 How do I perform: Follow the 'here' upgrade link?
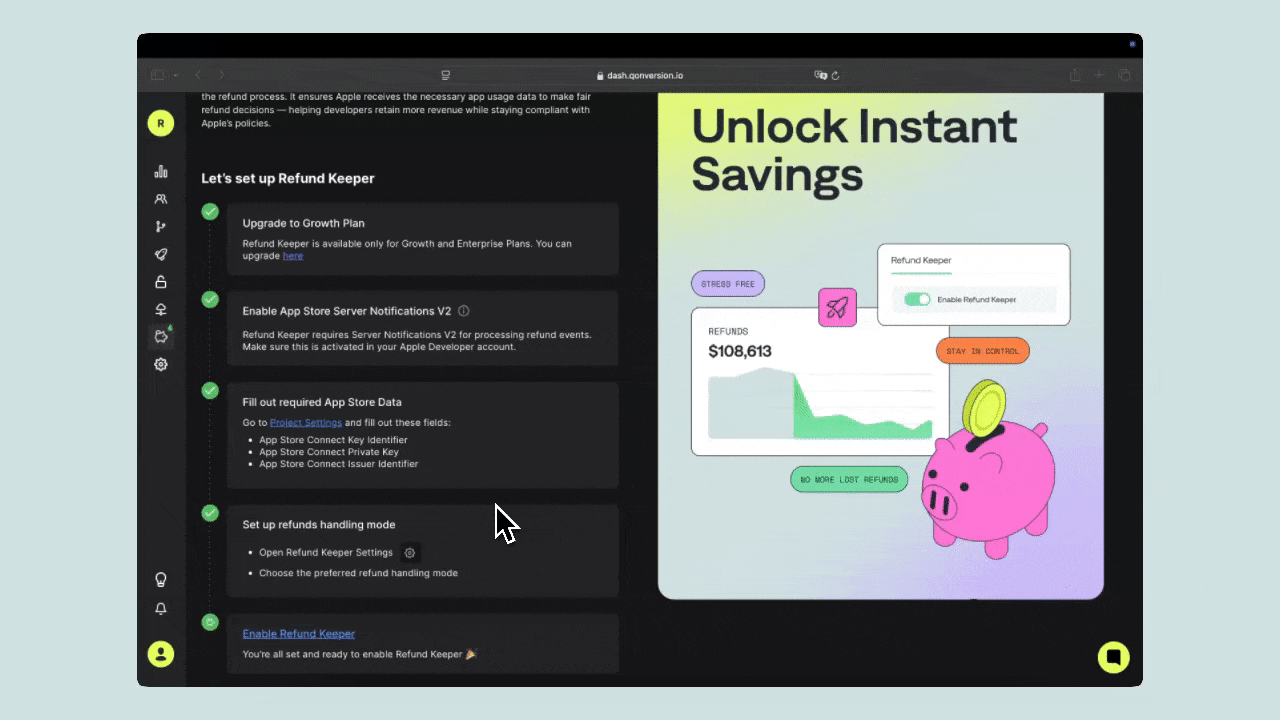click(x=292, y=256)
